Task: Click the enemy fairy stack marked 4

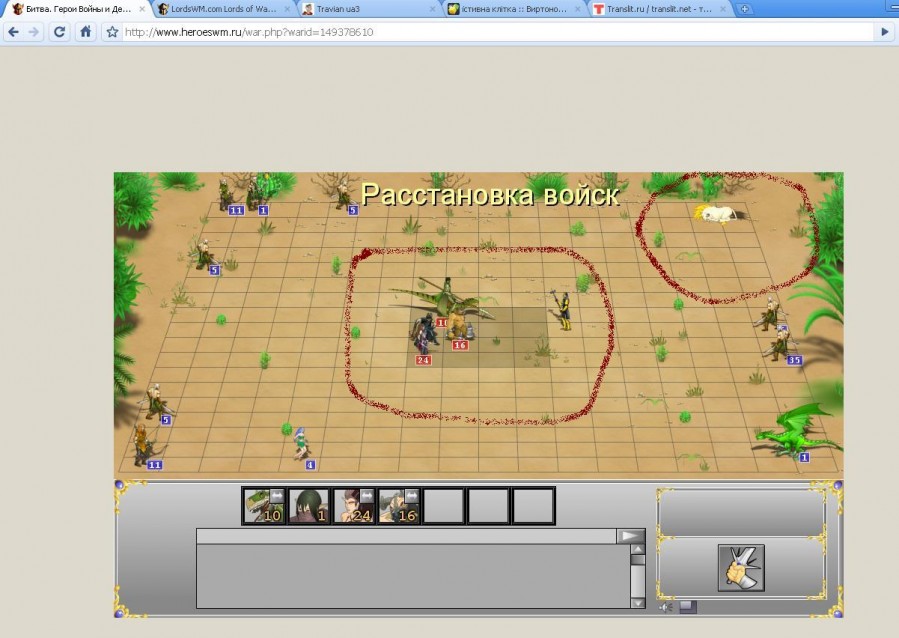Action: pos(302,446)
